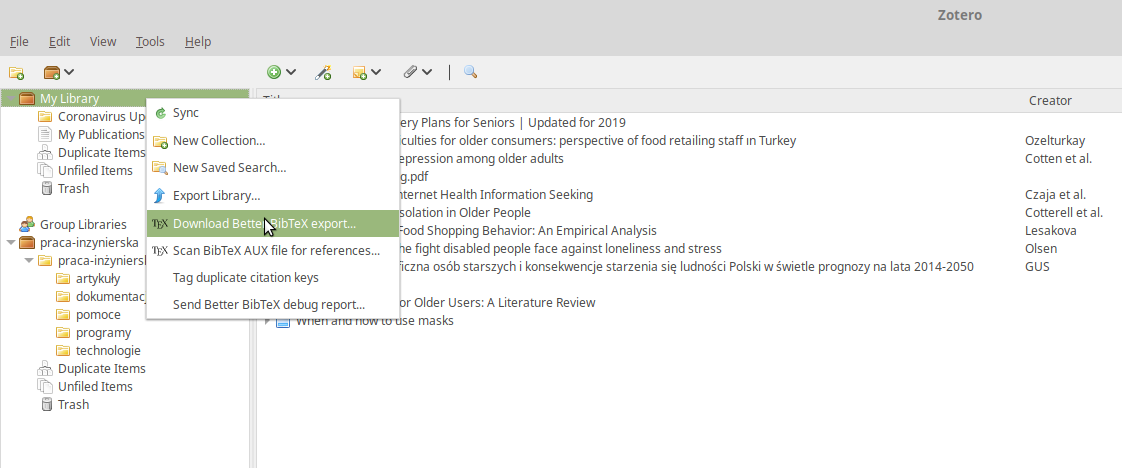Click the Group Libraries header
Screen dimensions: 1122x468
pyautogui.click(x=73, y=224)
